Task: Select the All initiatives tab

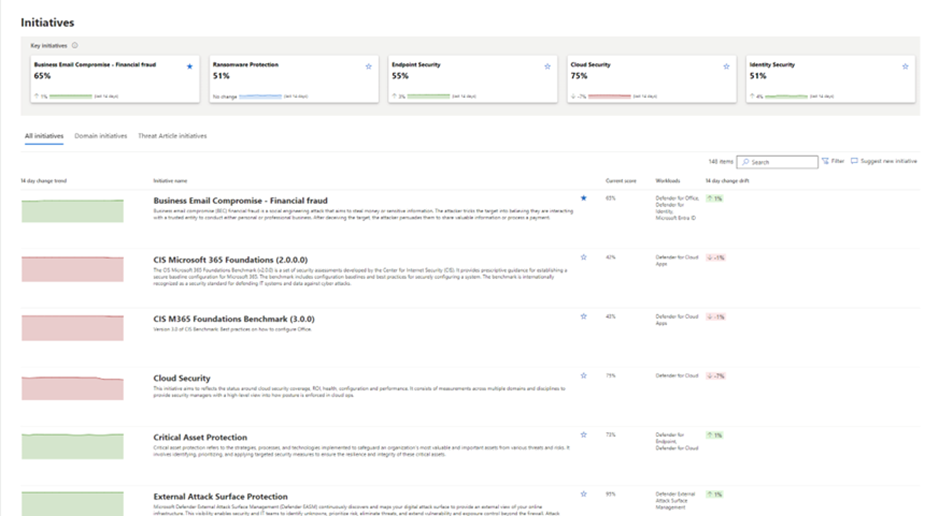Action: tap(44, 136)
